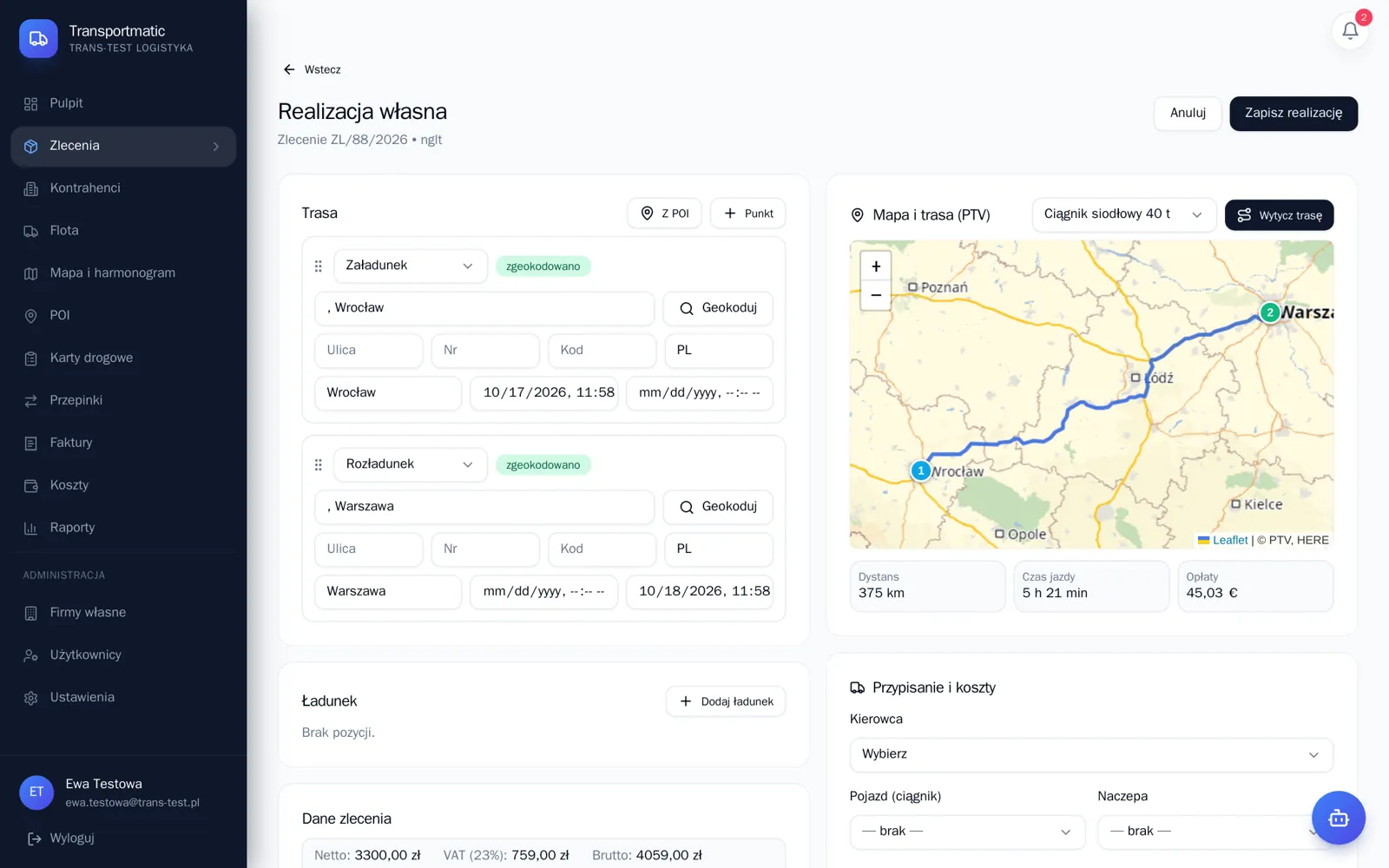Click the back arrow Wstecz
Viewport: 1389px width, 868px height.
[312, 69]
